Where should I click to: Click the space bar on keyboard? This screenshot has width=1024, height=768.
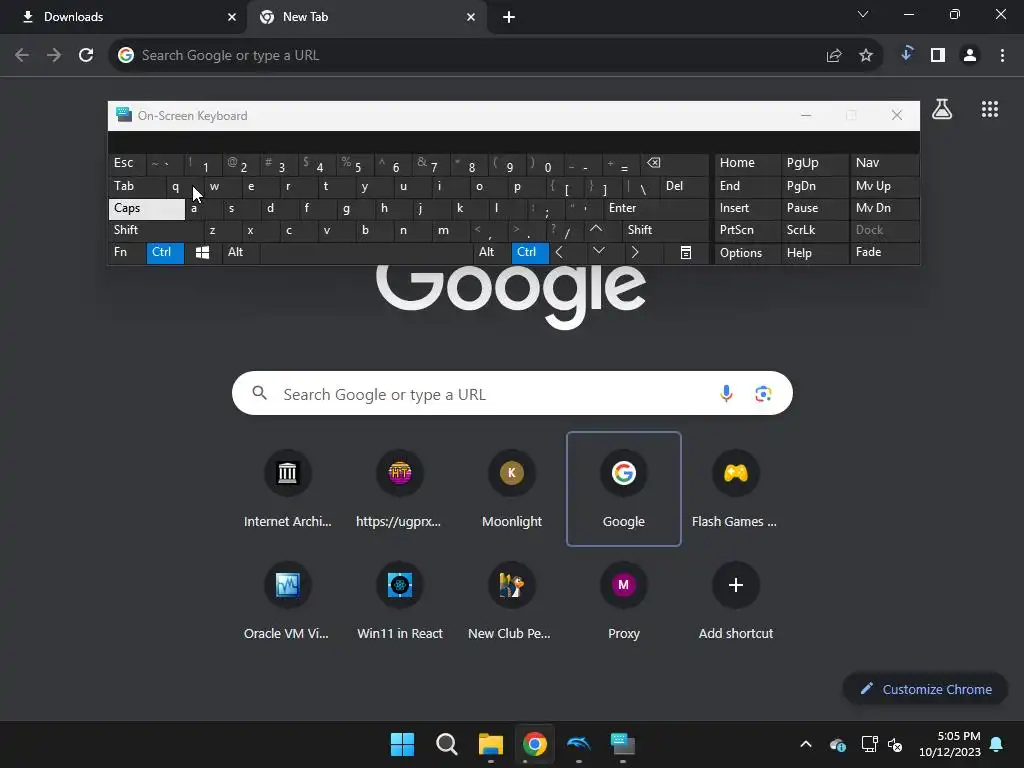tap(366, 253)
